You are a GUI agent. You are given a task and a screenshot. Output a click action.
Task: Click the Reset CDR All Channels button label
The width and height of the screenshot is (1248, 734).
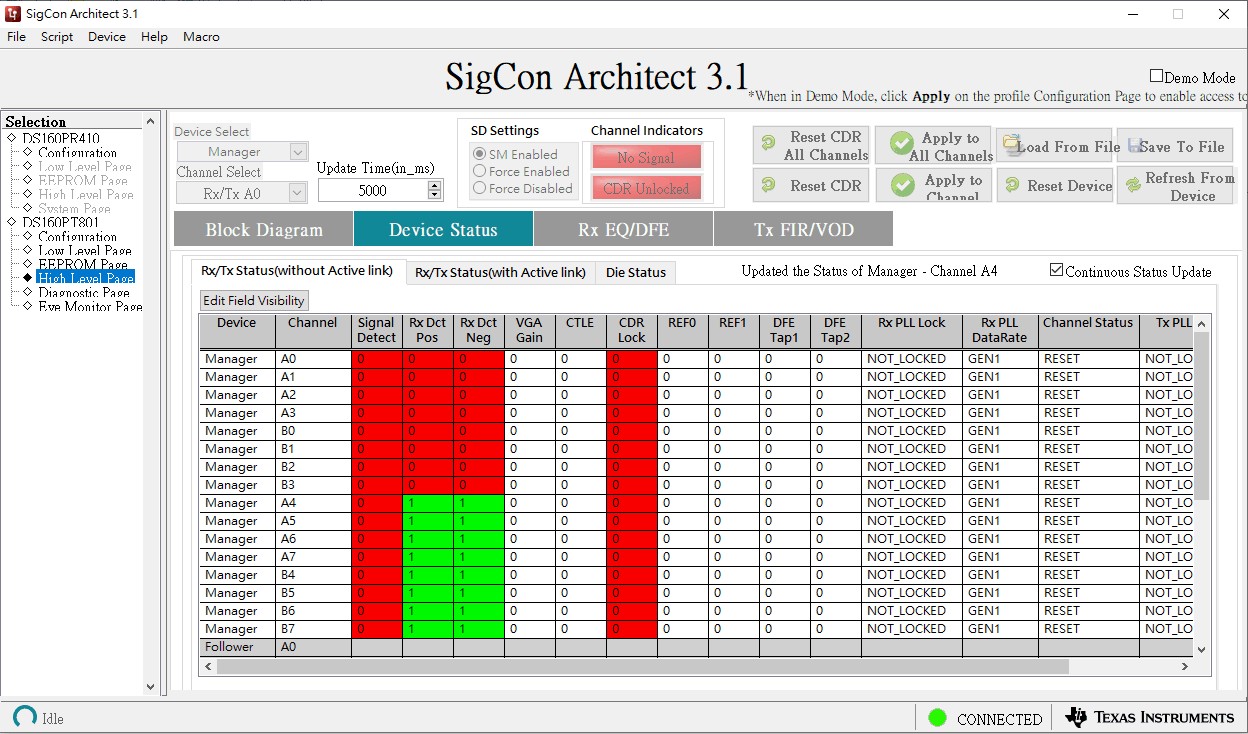tap(826, 145)
